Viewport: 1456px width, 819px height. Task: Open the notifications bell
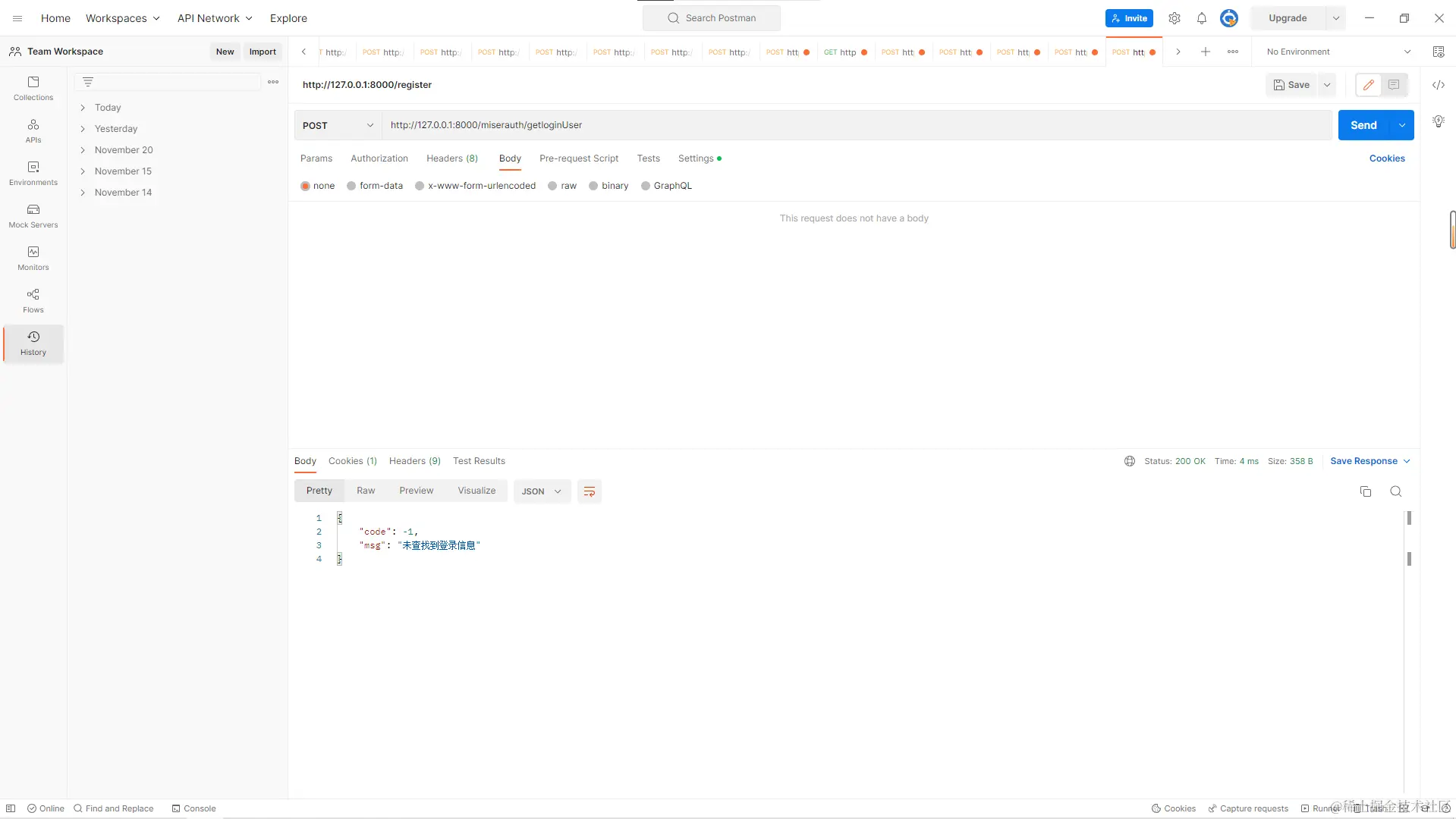click(x=1202, y=18)
